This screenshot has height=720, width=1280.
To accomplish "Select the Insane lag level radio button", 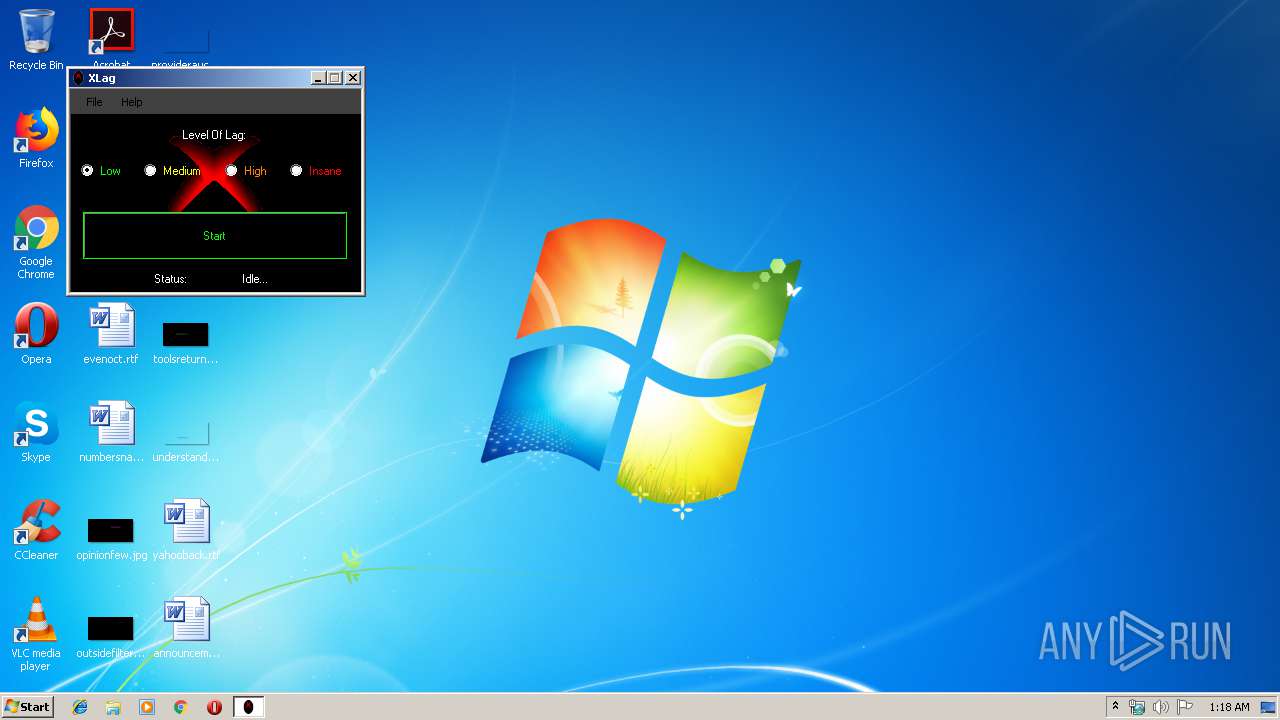I will 296,171.
